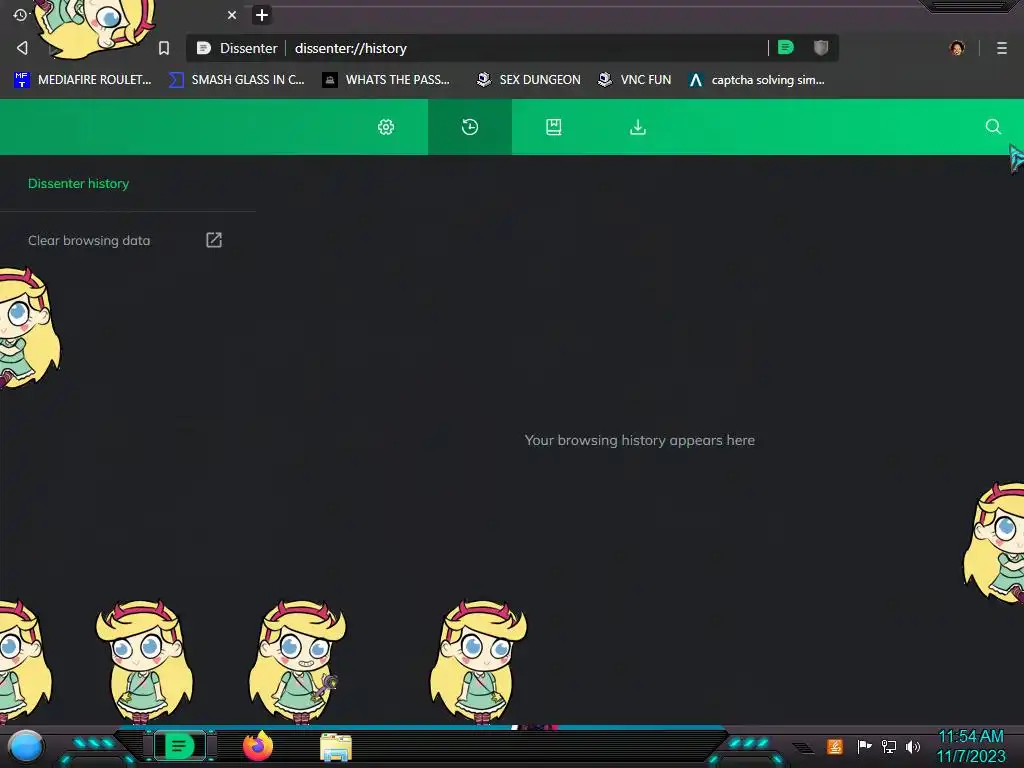Select Dissenter history in sidebar
Viewport: 1024px width, 768px height.
78,184
